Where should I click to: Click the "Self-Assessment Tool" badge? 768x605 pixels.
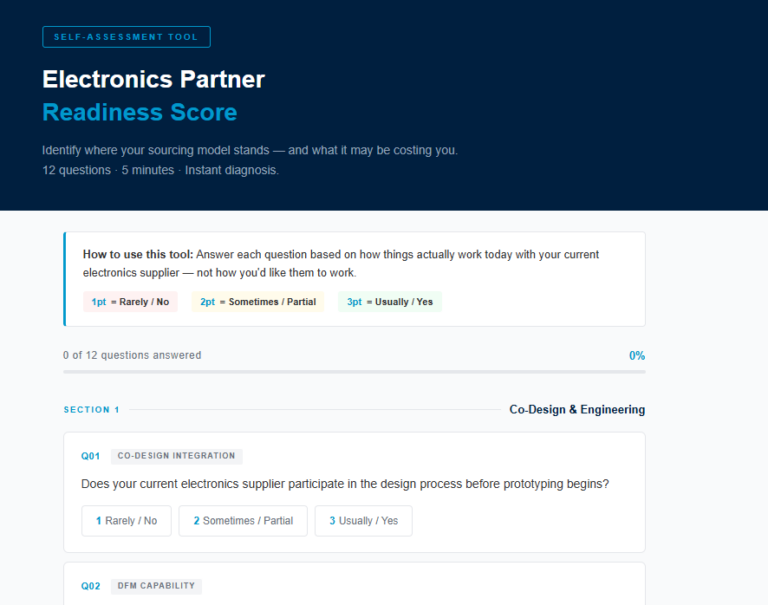[126, 37]
